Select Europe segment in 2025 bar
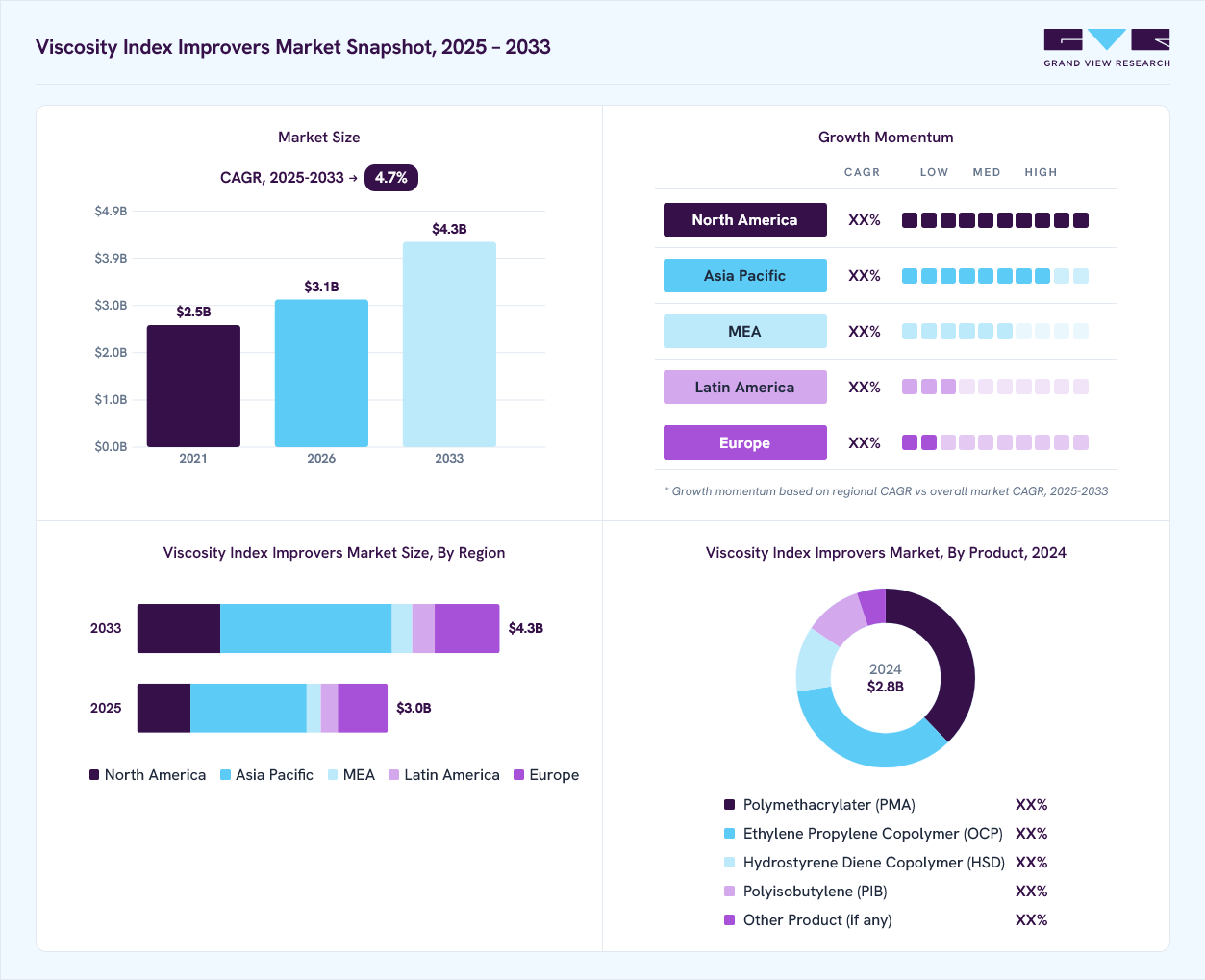The height and width of the screenshot is (980, 1205). tap(363, 708)
